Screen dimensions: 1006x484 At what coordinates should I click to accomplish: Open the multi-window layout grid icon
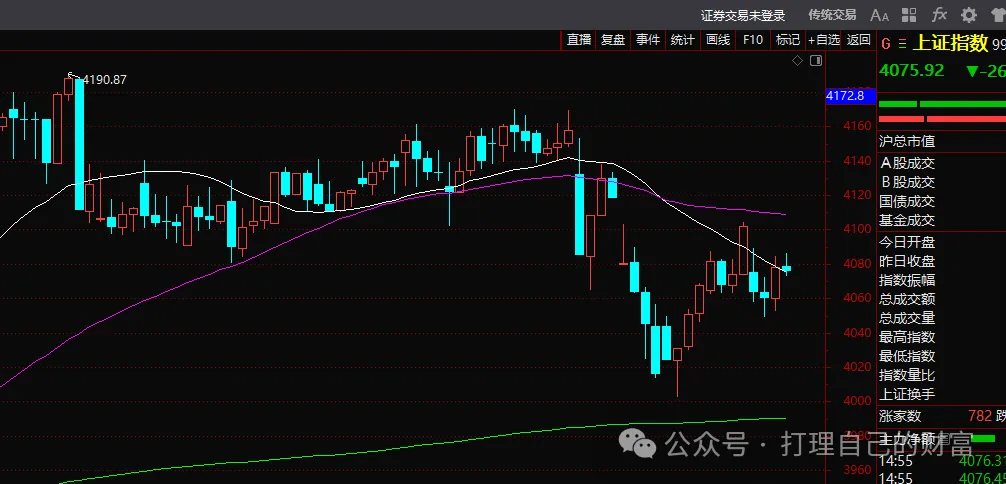click(909, 15)
